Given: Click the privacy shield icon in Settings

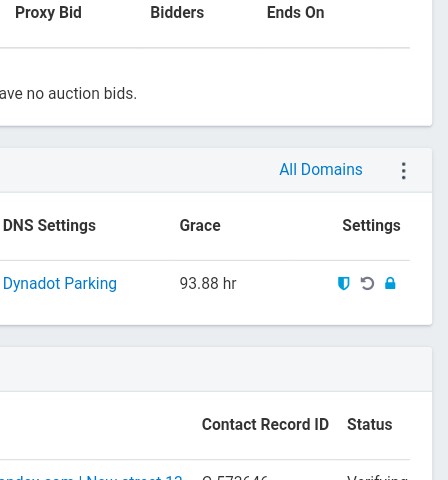Looking at the screenshot, I should point(344,284).
